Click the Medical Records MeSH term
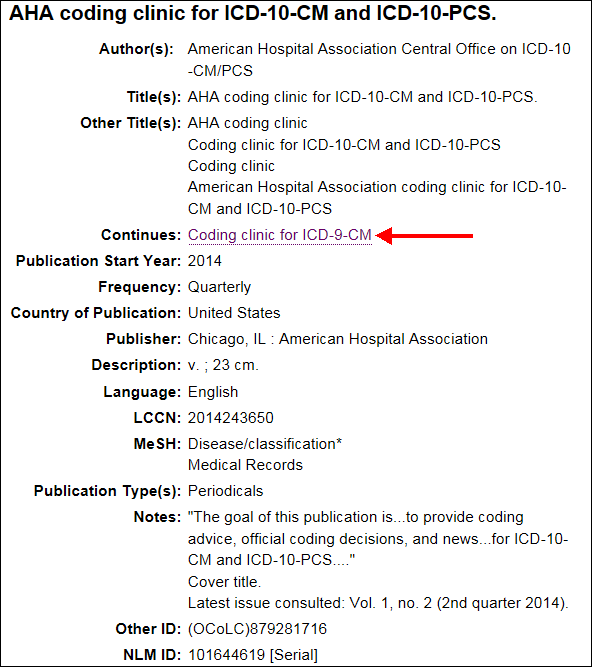 pyautogui.click(x=245, y=465)
